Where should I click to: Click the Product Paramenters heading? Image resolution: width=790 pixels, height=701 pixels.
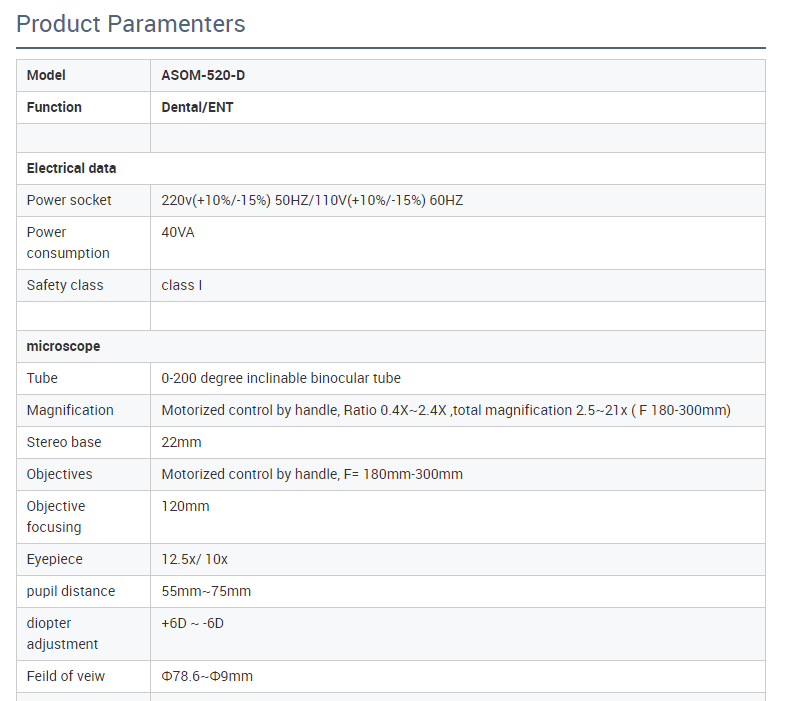click(130, 24)
